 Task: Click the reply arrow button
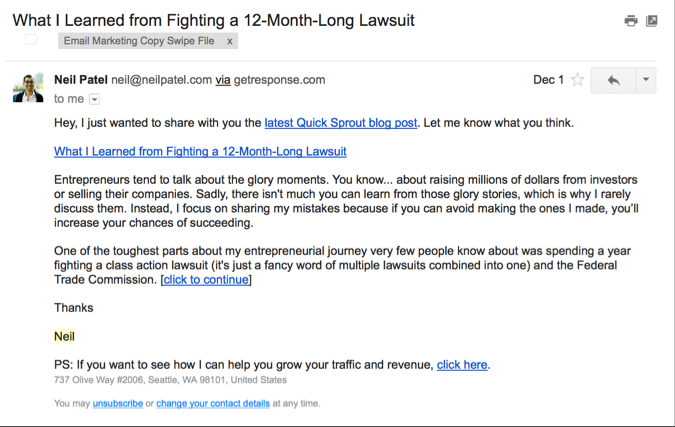point(613,80)
